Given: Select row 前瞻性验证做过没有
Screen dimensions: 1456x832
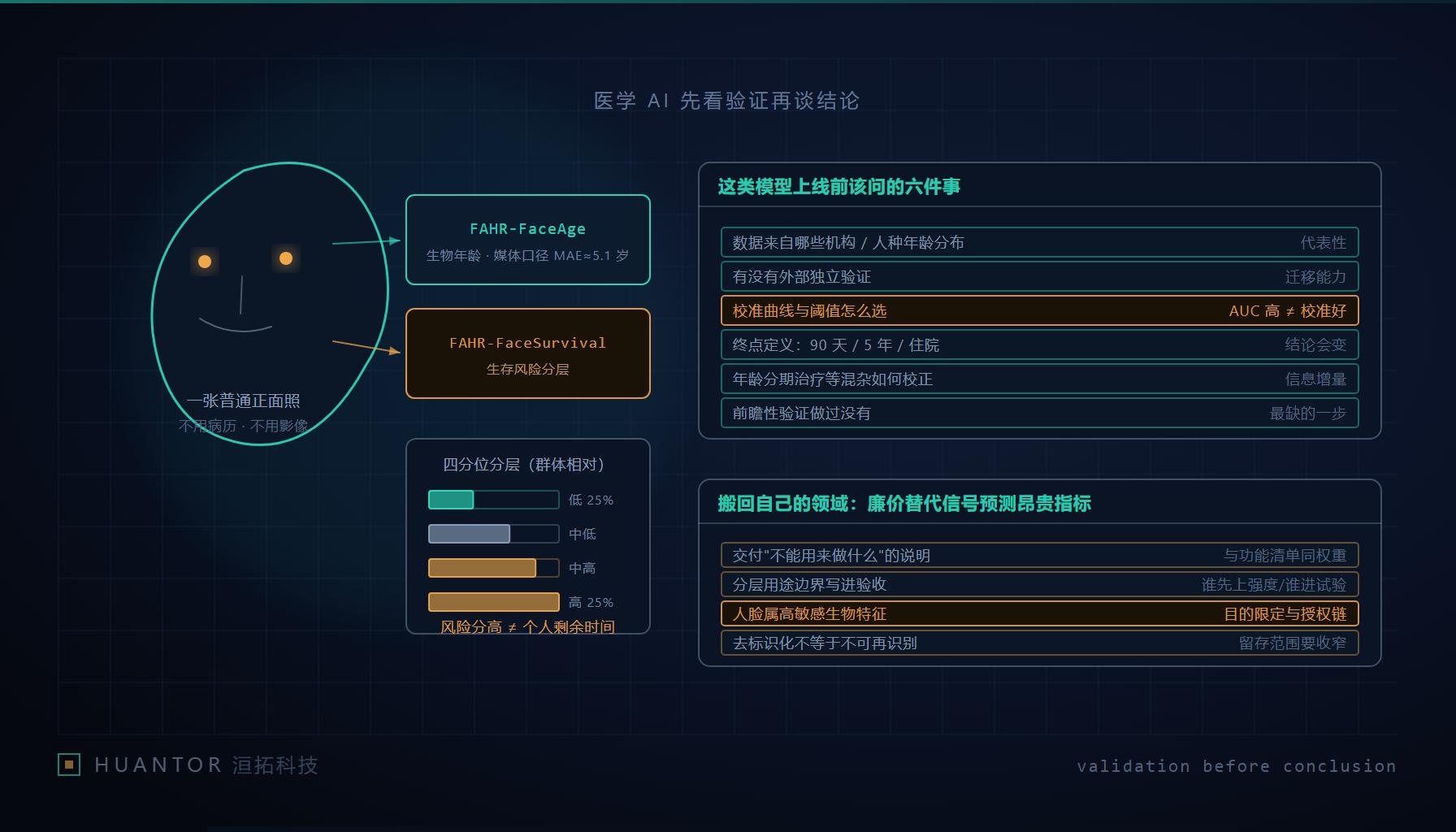Looking at the screenshot, I should point(1040,413).
